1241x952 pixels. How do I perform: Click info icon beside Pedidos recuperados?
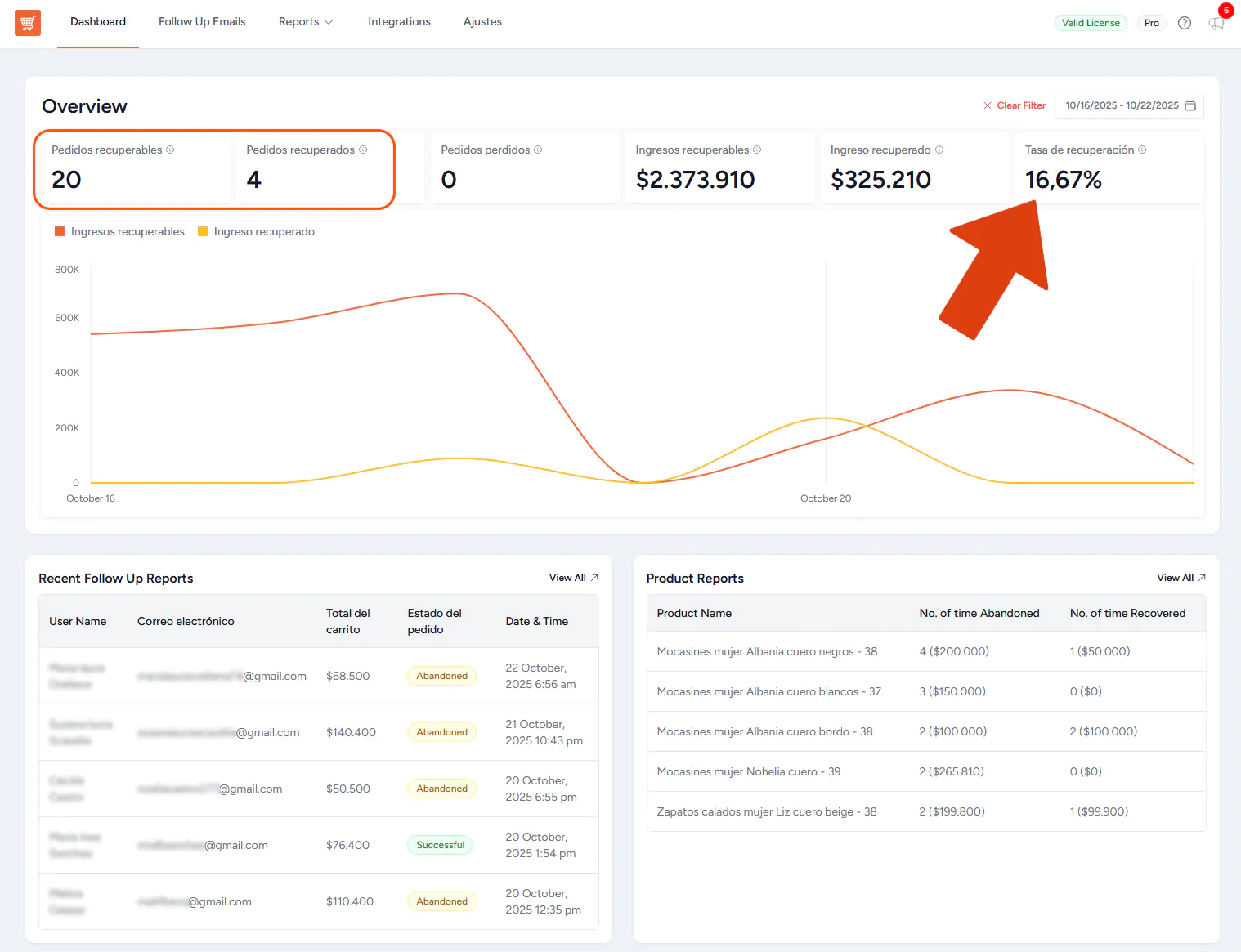click(x=363, y=150)
